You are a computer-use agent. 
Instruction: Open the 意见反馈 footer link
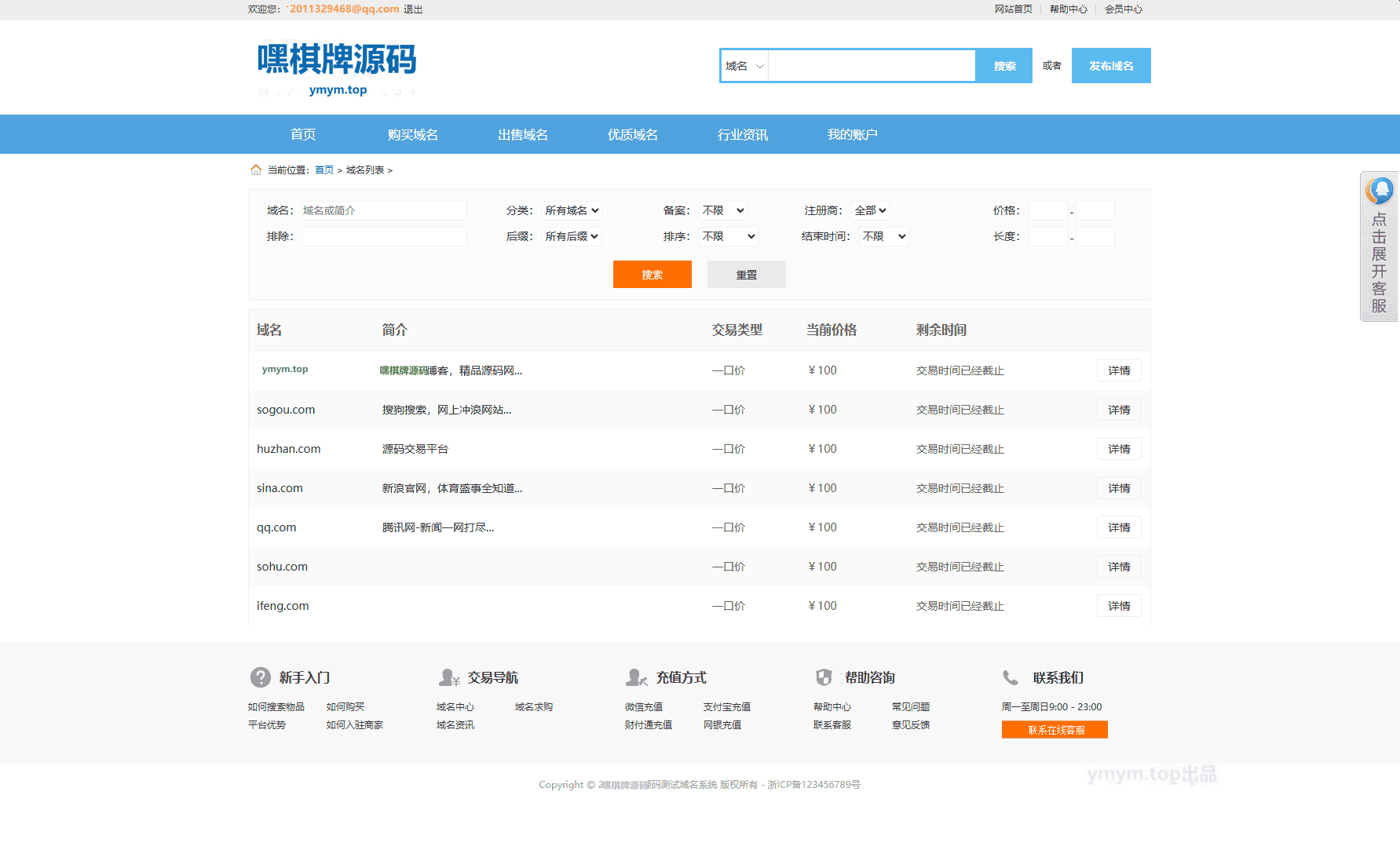point(911,725)
